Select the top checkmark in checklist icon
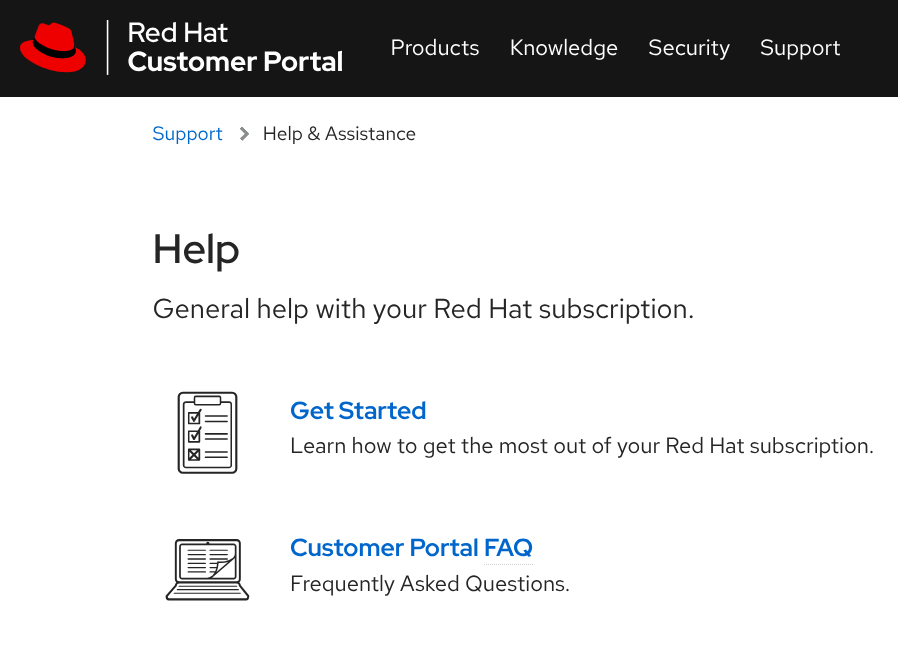Image resolution: width=898 pixels, height=650 pixels. coord(195,416)
